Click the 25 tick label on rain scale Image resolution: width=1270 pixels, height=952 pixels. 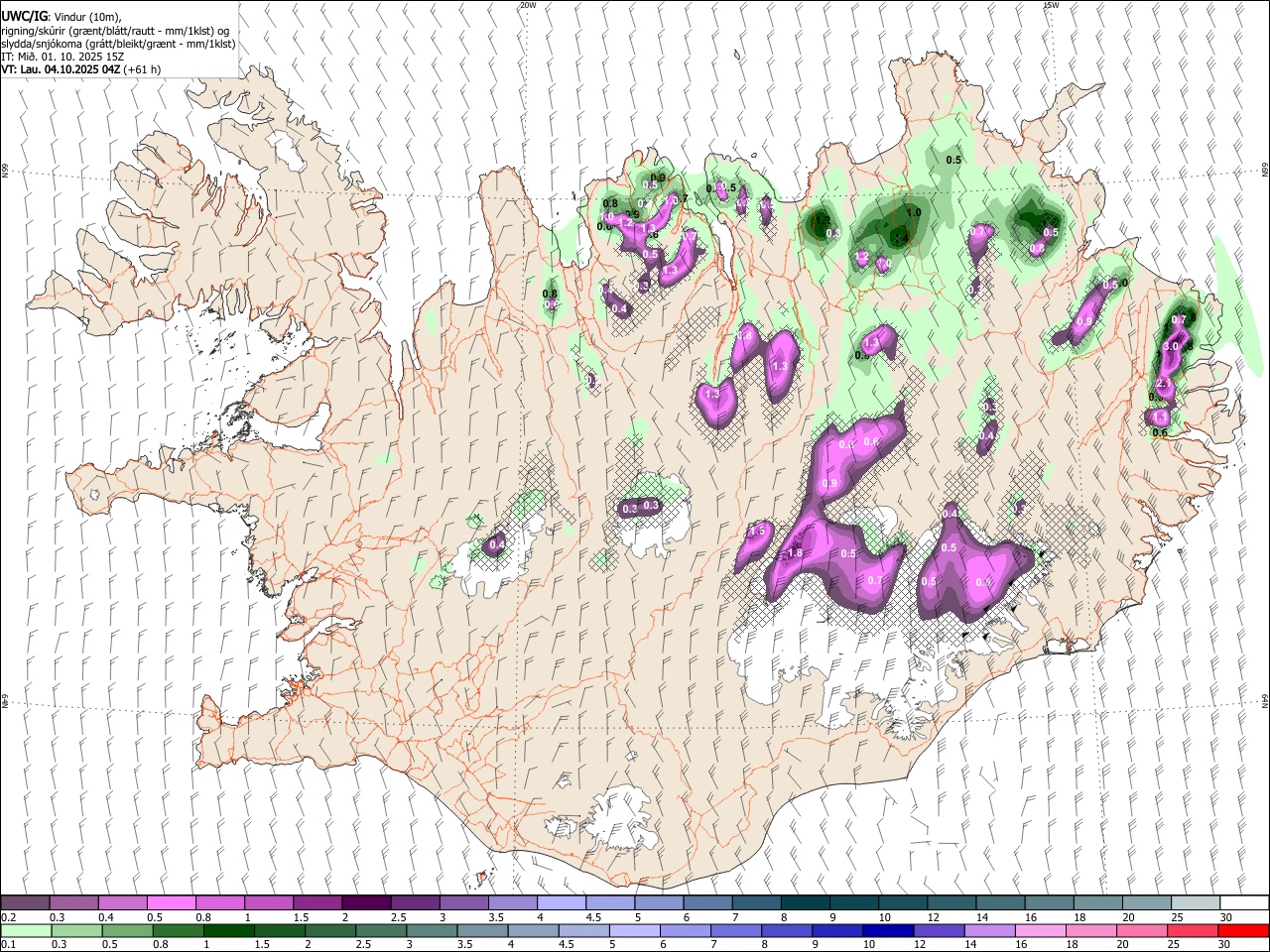pos(1176,944)
